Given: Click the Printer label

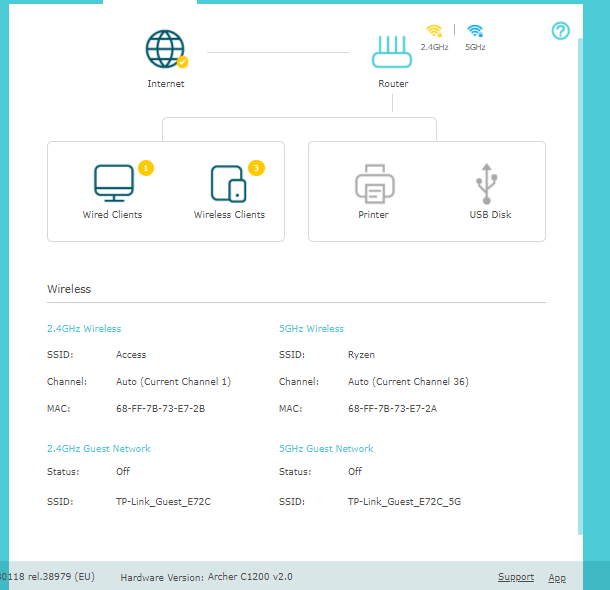Looking at the screenshot, I should click(x=373, y=215).
